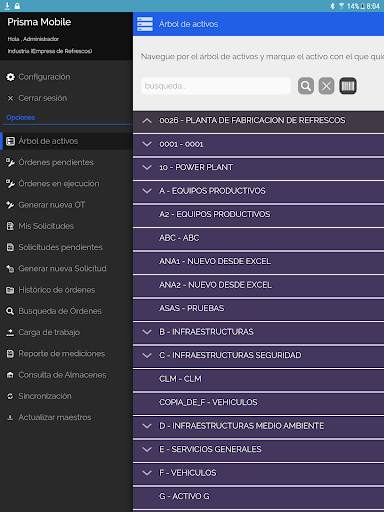Open the hamburger menu icon in header
The width and height of the screenshot is (384, 512).
click(x=145, y=24)
